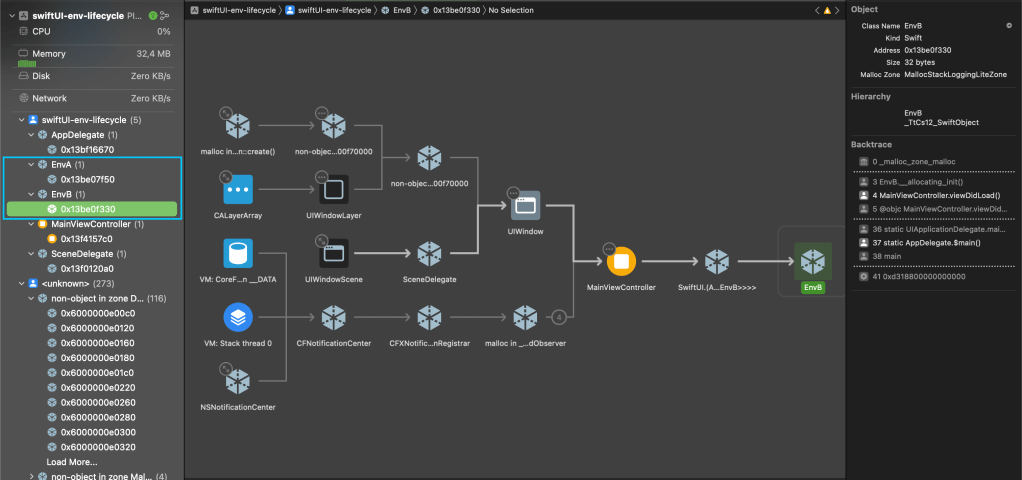
Task: Select the MainViewController orange node
Action: pos(621,262)
